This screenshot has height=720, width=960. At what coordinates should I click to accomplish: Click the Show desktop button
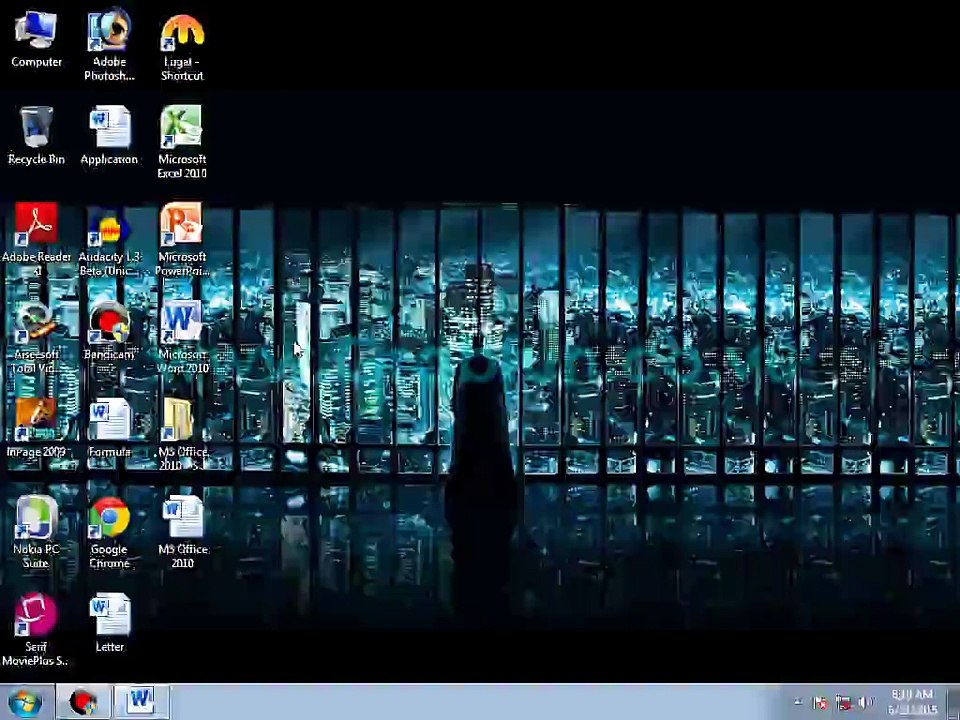click(954, 702)
